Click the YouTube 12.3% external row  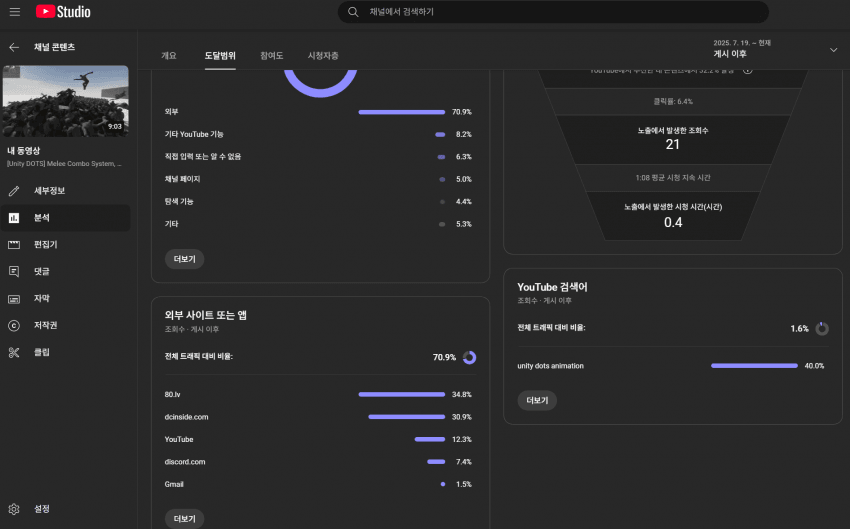(x=318, y=440)
